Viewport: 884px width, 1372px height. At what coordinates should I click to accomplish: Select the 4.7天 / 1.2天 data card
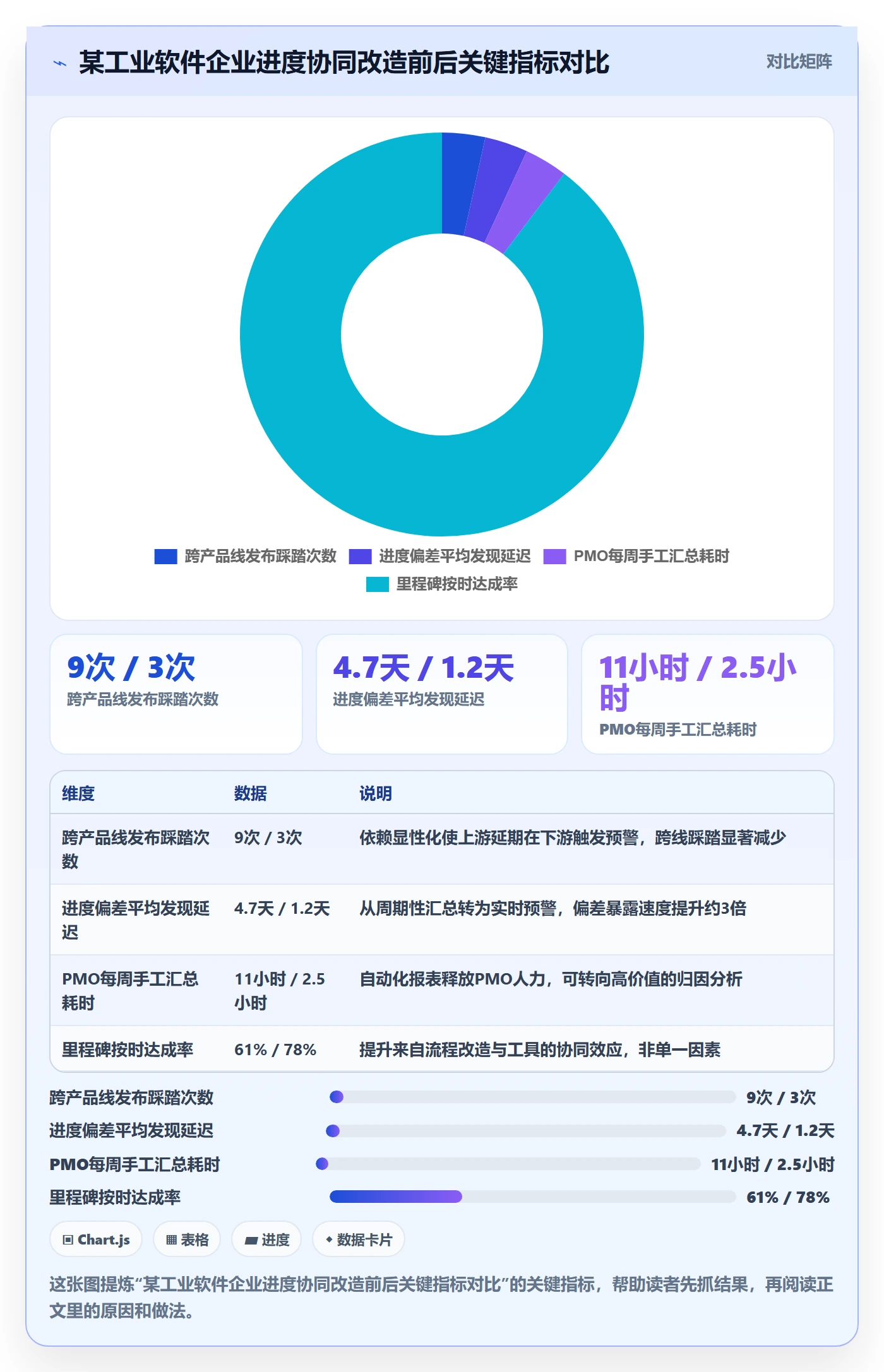click(442, 694)
